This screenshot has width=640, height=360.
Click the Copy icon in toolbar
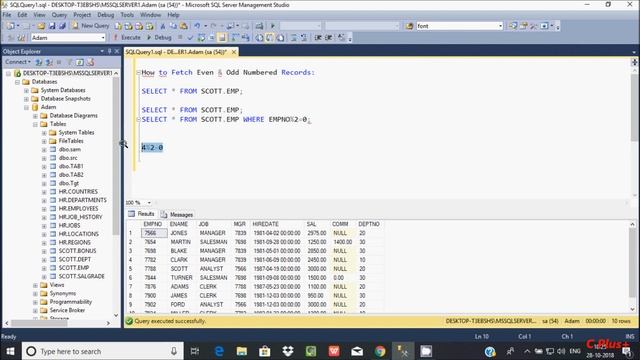[x=173, y=26]
